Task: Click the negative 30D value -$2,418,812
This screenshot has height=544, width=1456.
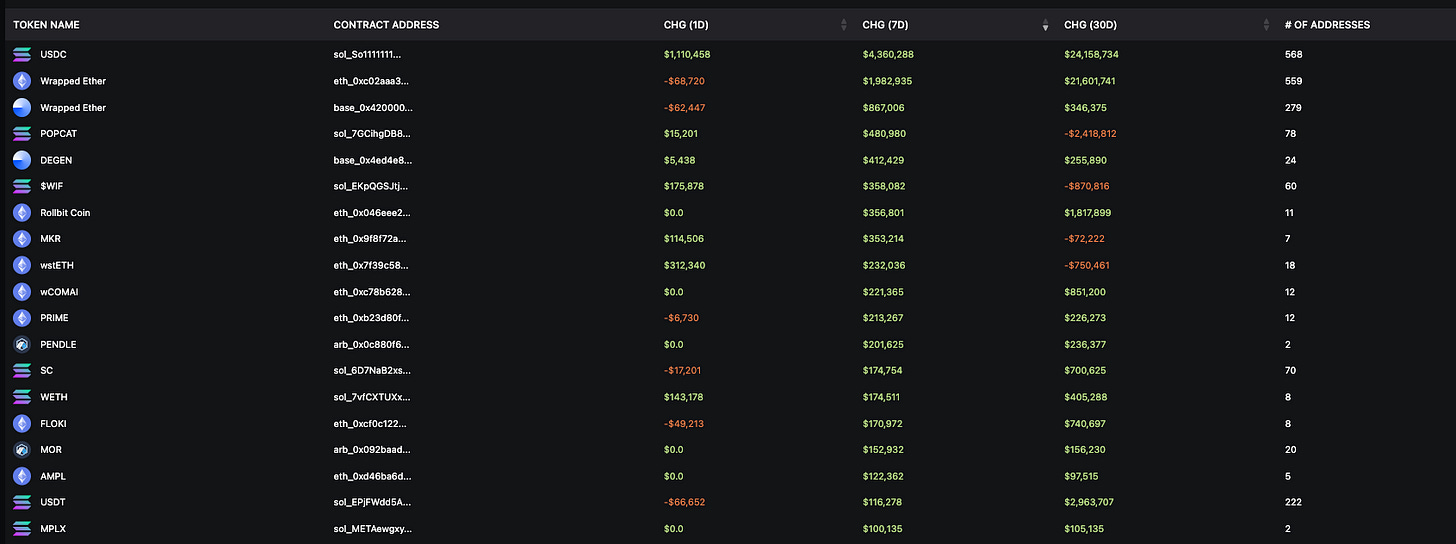Action: [x=1090, y=133]
